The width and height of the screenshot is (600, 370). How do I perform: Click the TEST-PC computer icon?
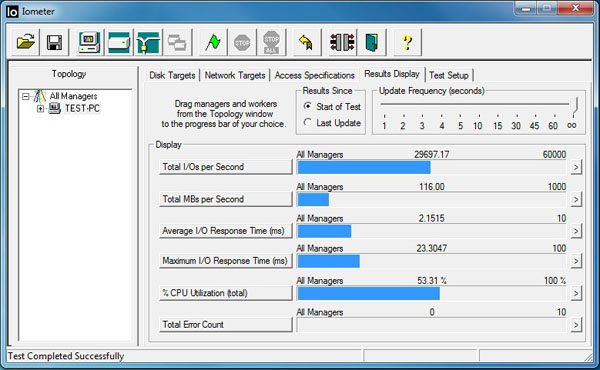[x=54, y=108]
